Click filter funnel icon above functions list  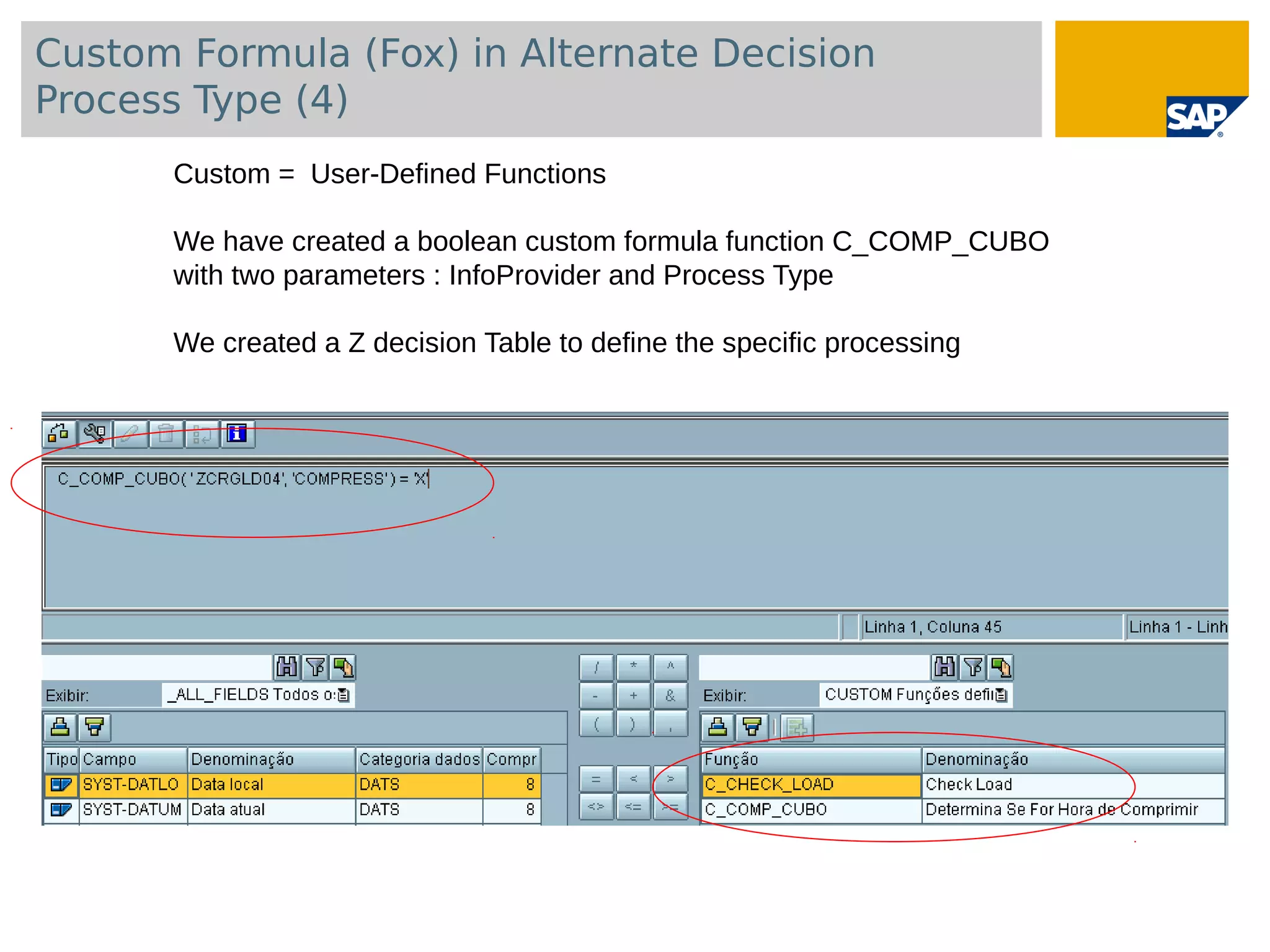973,667
